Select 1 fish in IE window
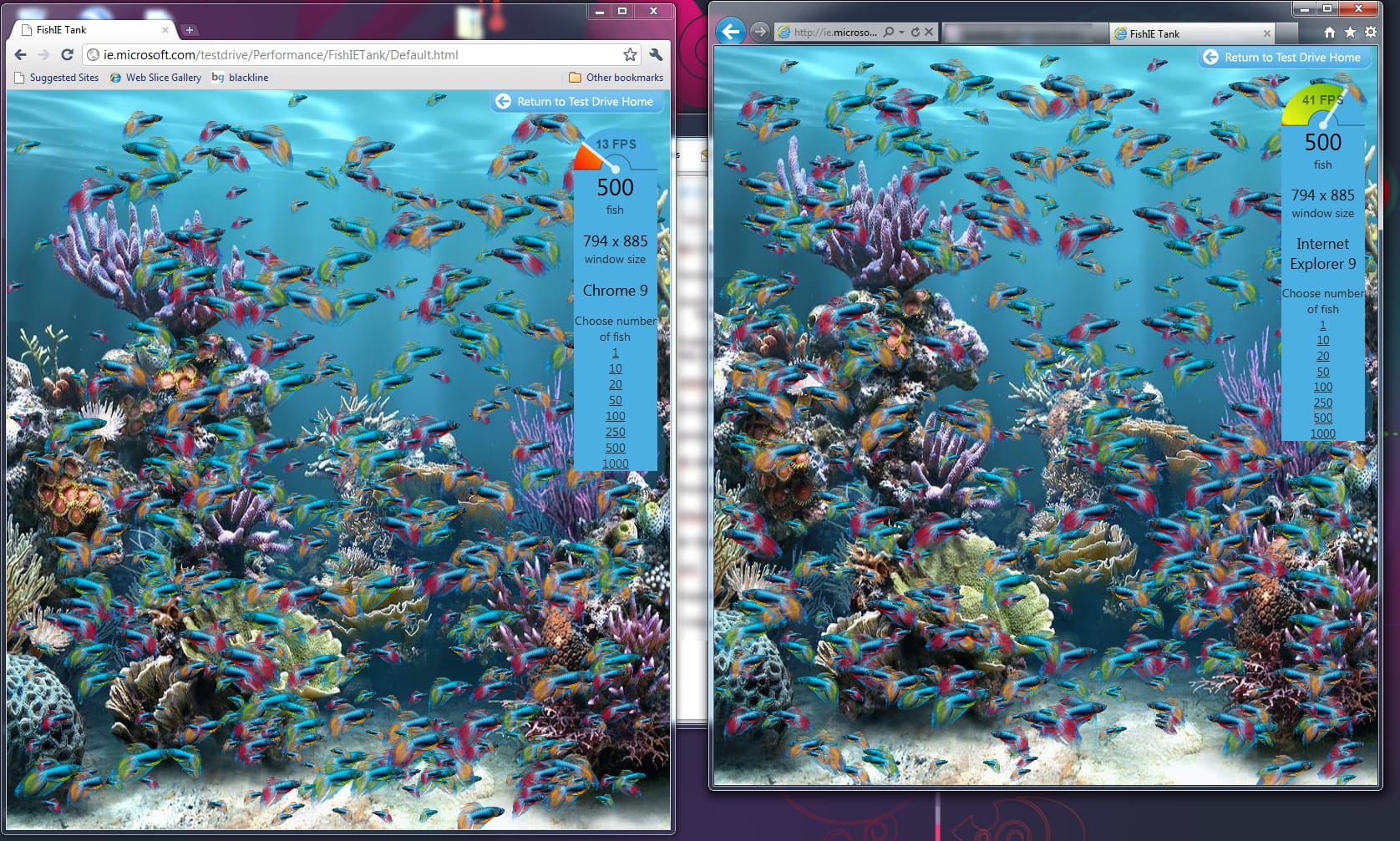 point(1322,325)
